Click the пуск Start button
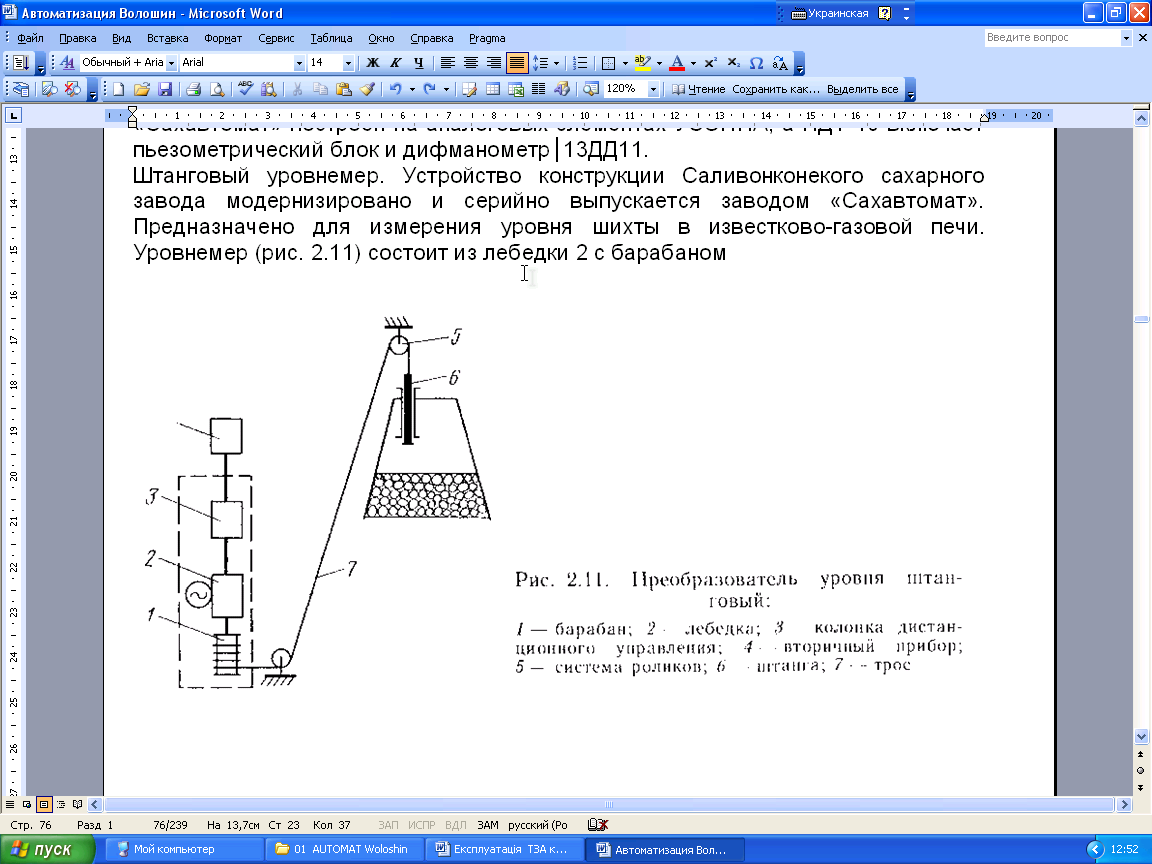Screen dimensions: 1152x864 point(48,849)
